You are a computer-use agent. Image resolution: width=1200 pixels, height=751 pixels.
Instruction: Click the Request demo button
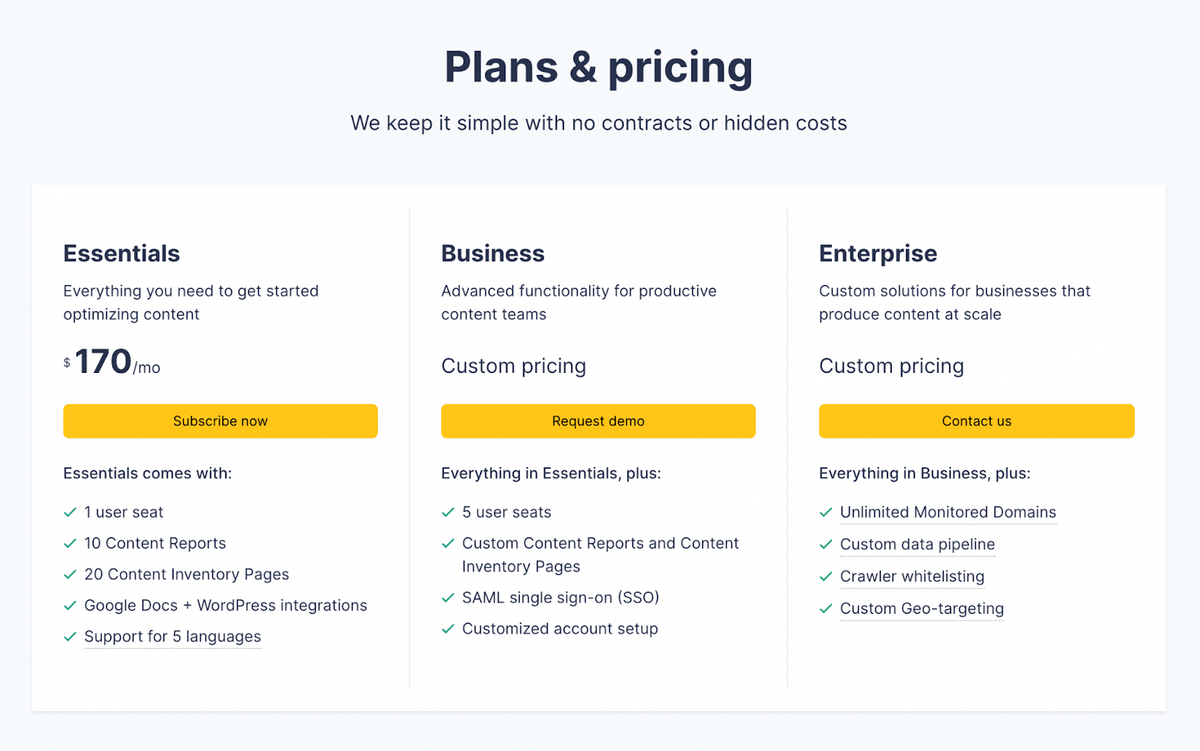[598, 421]
